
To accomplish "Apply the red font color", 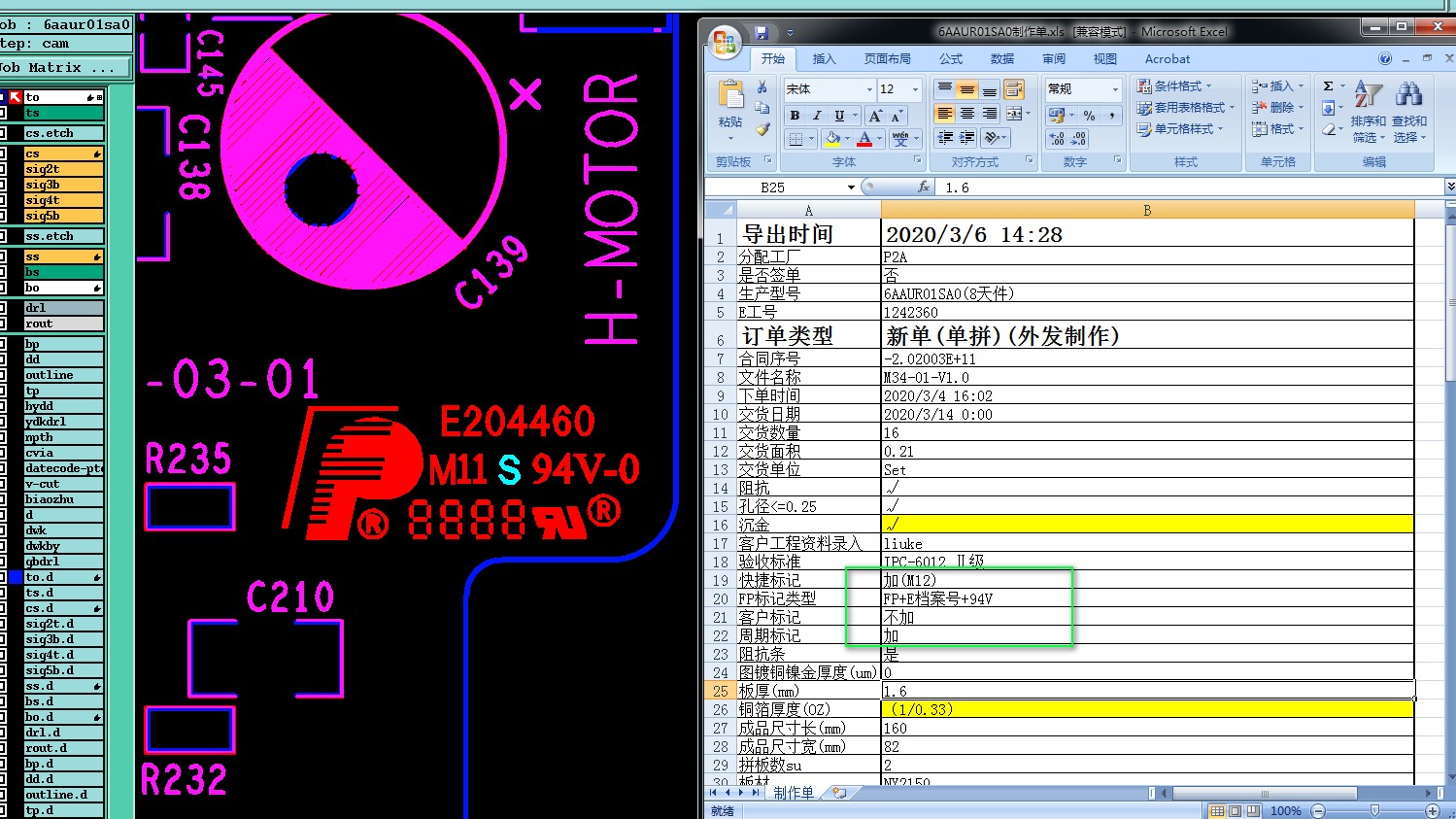I will tap(864, 139).
